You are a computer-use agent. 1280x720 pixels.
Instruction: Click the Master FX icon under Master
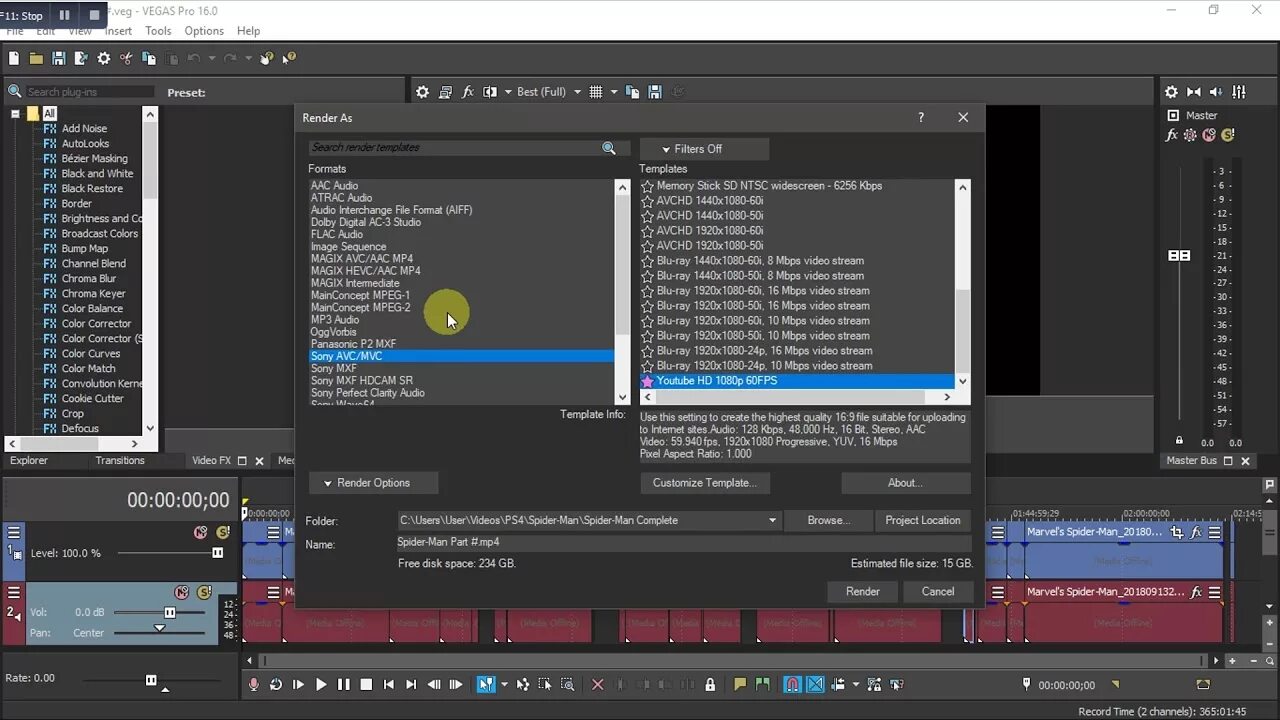pyautogui.click(x=1172, y=135)
